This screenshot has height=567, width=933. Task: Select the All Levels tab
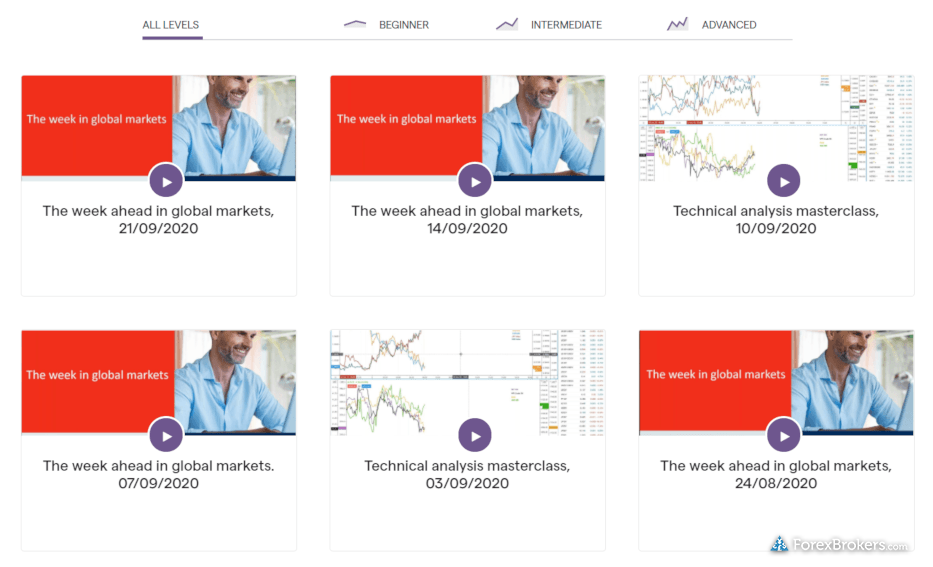[171, 25]
